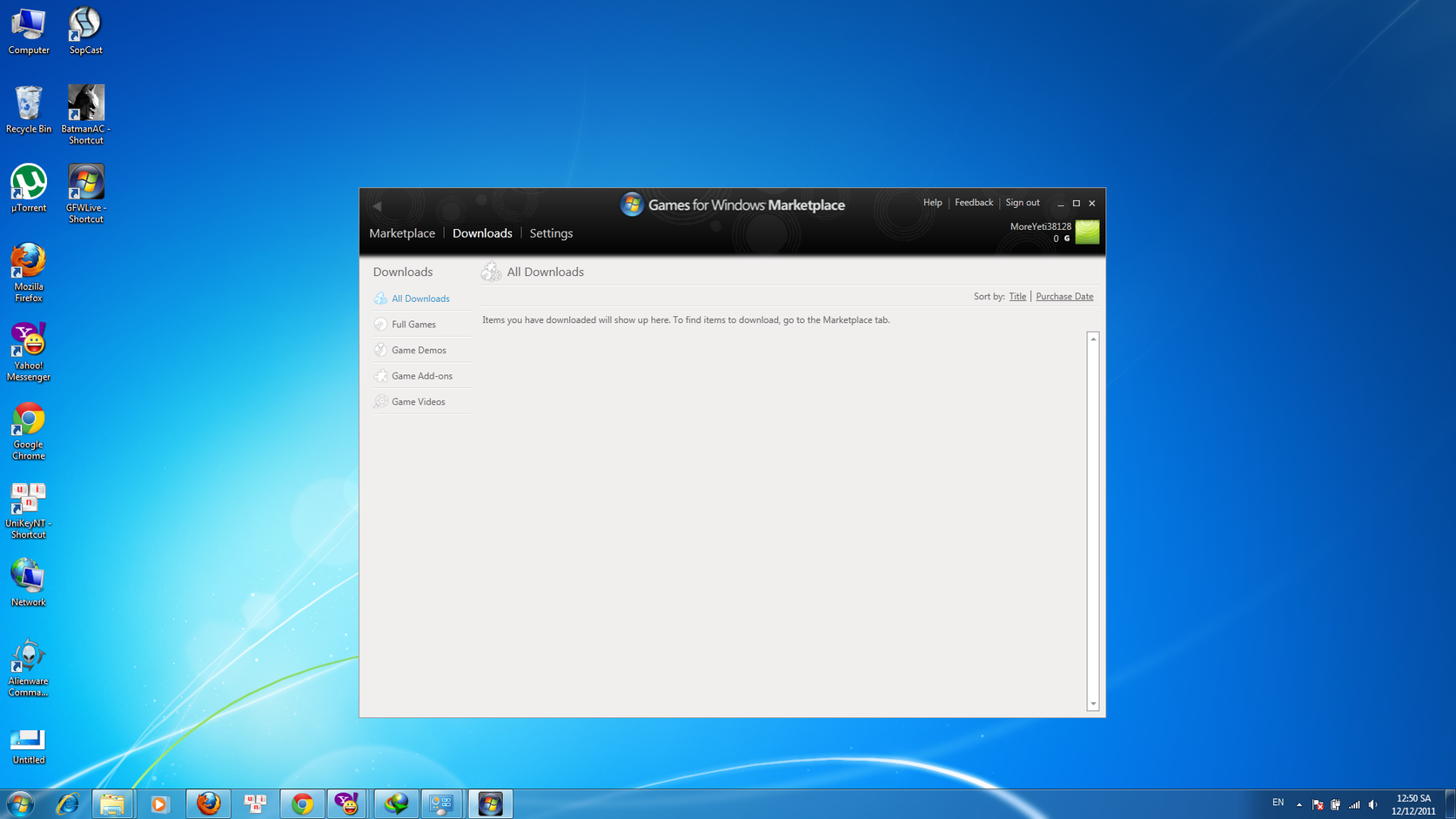
Task: Select the Network desktop icon
Action: point(29,583)
